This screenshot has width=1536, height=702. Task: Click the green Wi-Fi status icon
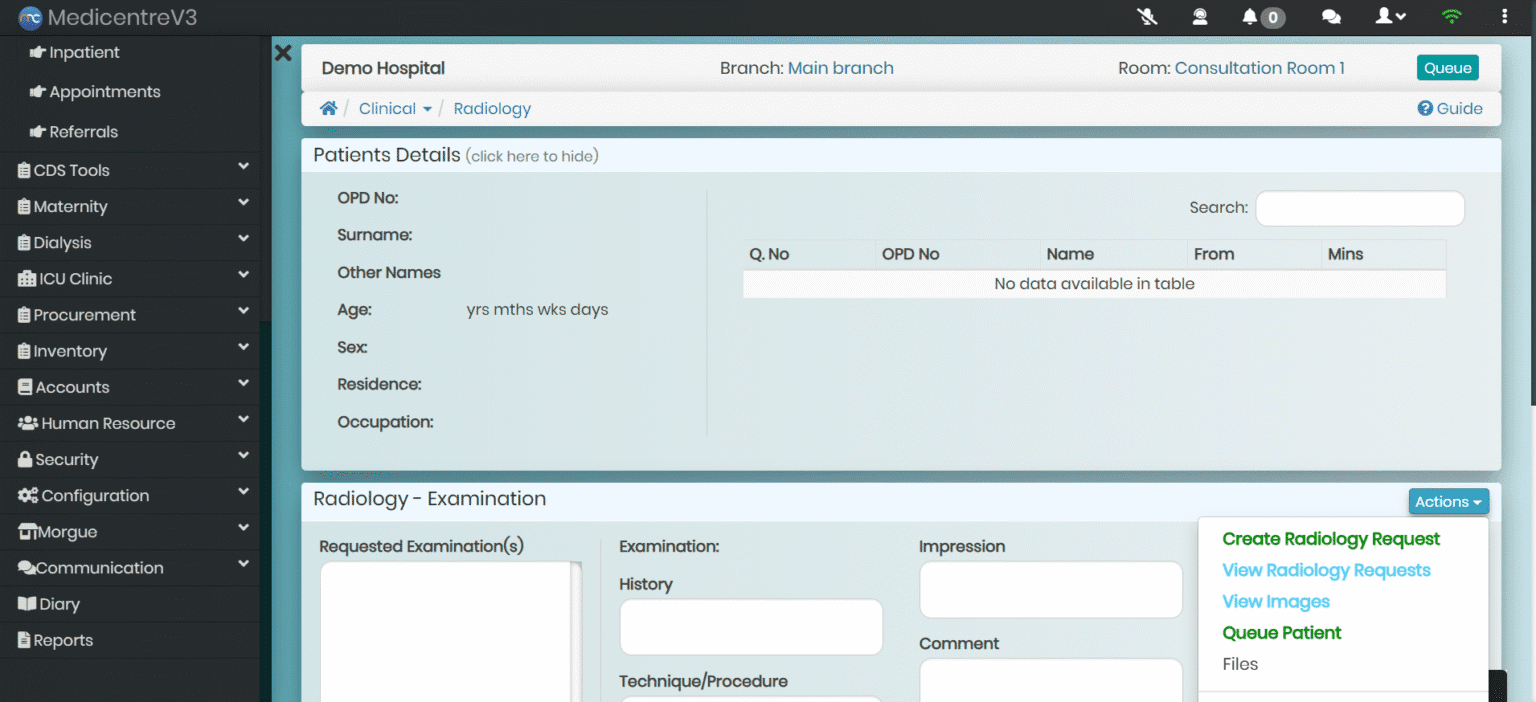(1451, 17)
